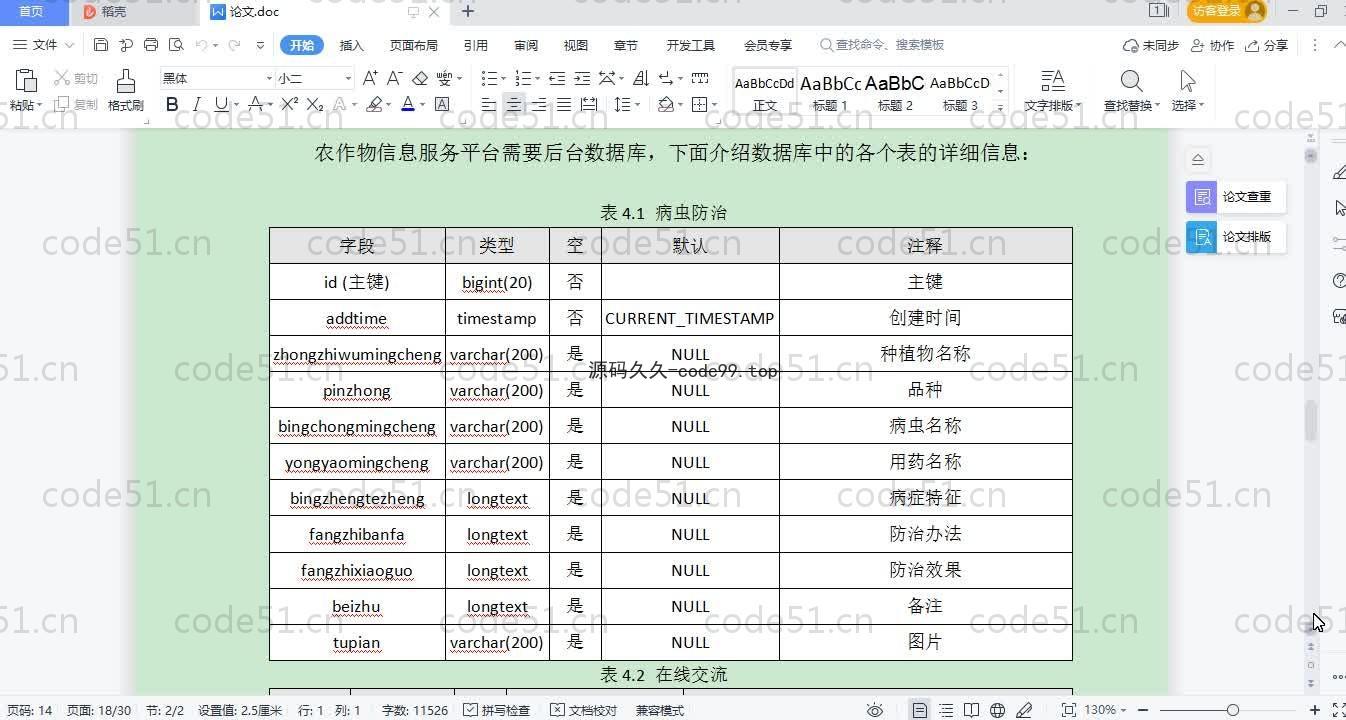
Task: Decrease font size with A- icon
Action: point(395,78)
